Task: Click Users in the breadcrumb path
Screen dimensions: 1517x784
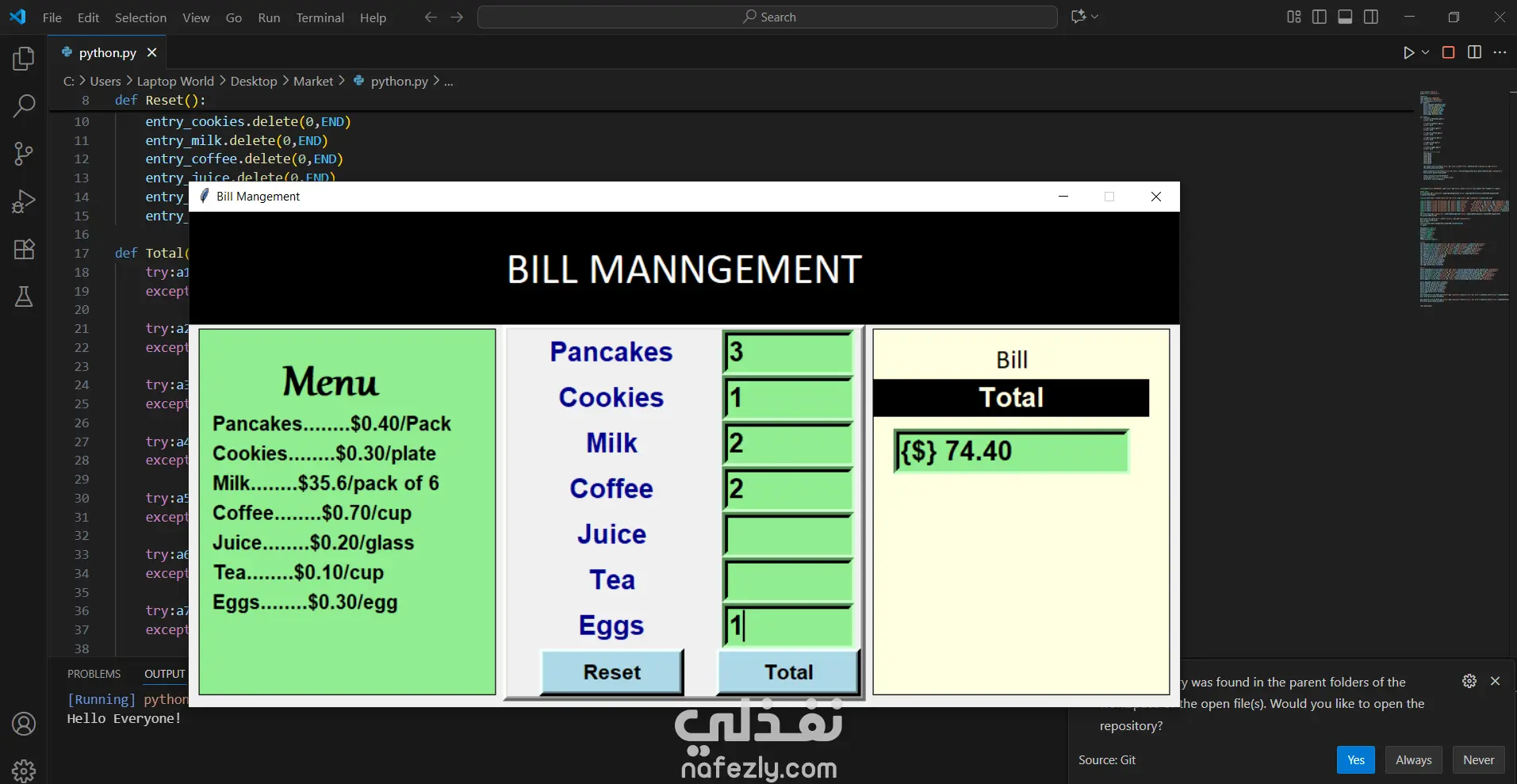Action: [x=105, y=81]
